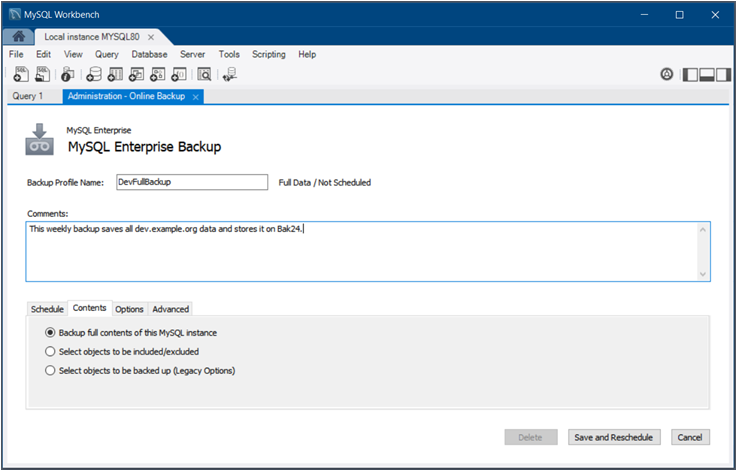737x471 pixels.
Task: Click the reconnect to DBMS icon
Action: [x=229, y=73]
